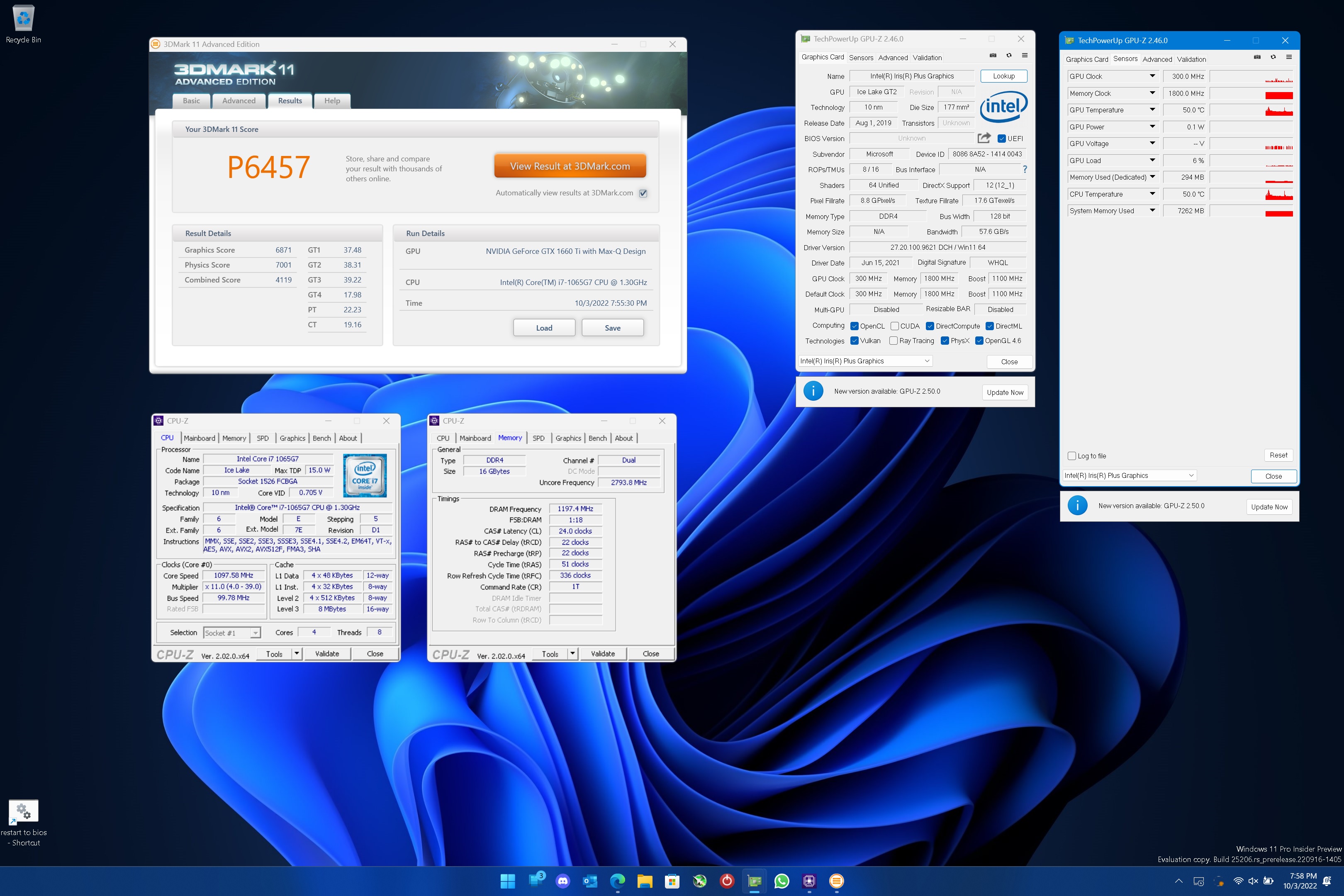Click the camera icon in GPU-Z Sensors window

[x=1257, y=57]
